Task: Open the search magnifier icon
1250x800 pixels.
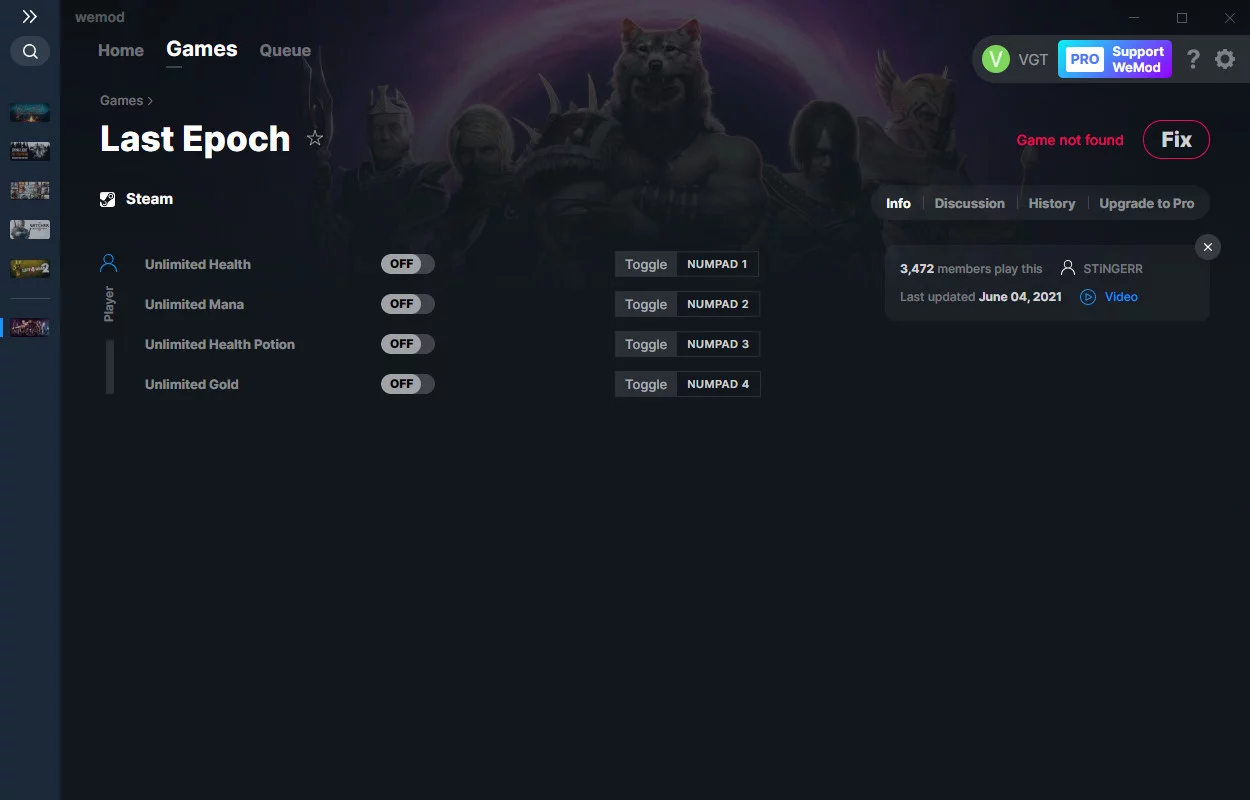Action: click(30, 51)
